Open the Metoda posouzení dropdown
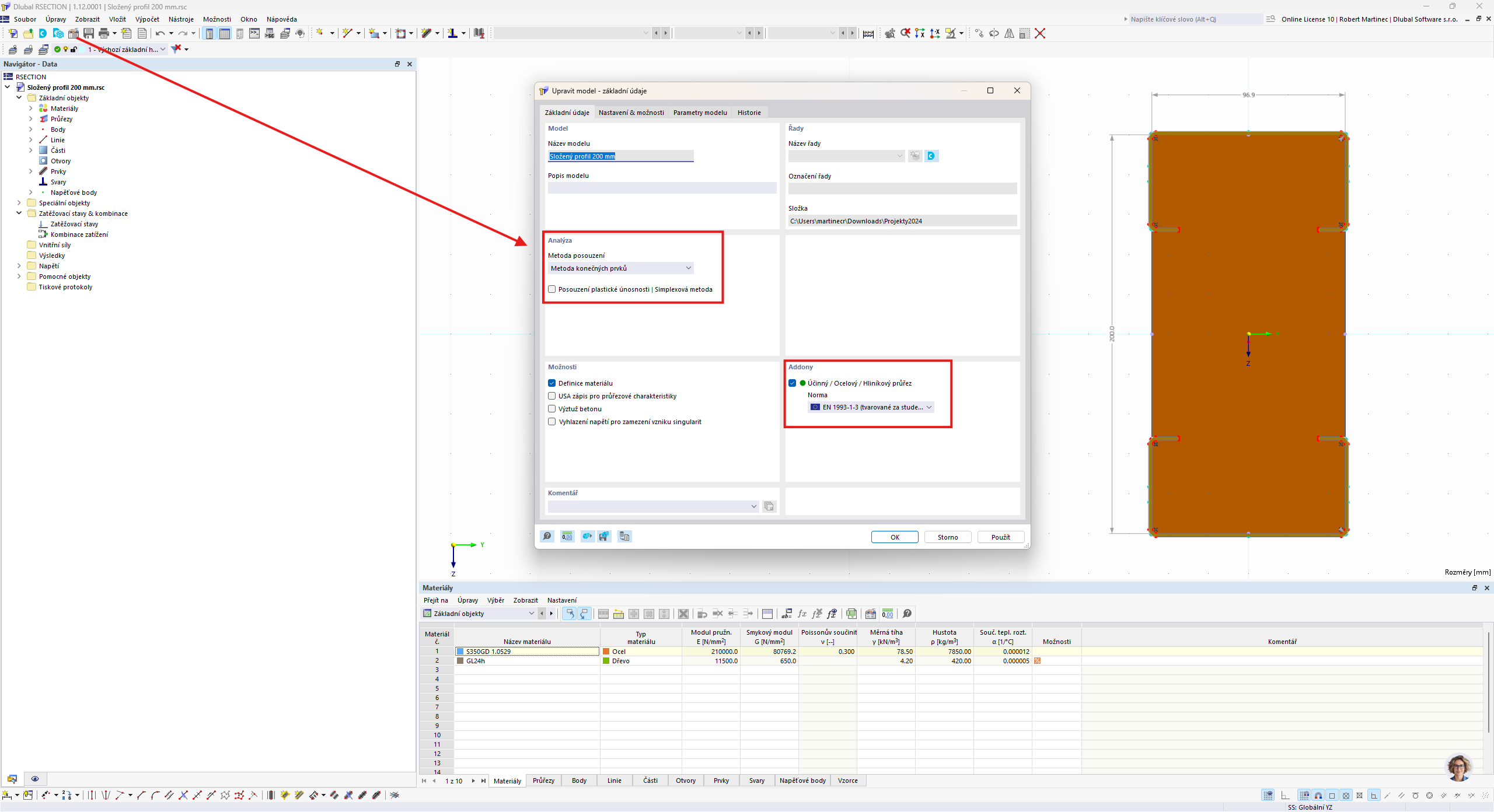Image resolution: width=1494 pixels, height=812 pixels. (x=622, y=268)
